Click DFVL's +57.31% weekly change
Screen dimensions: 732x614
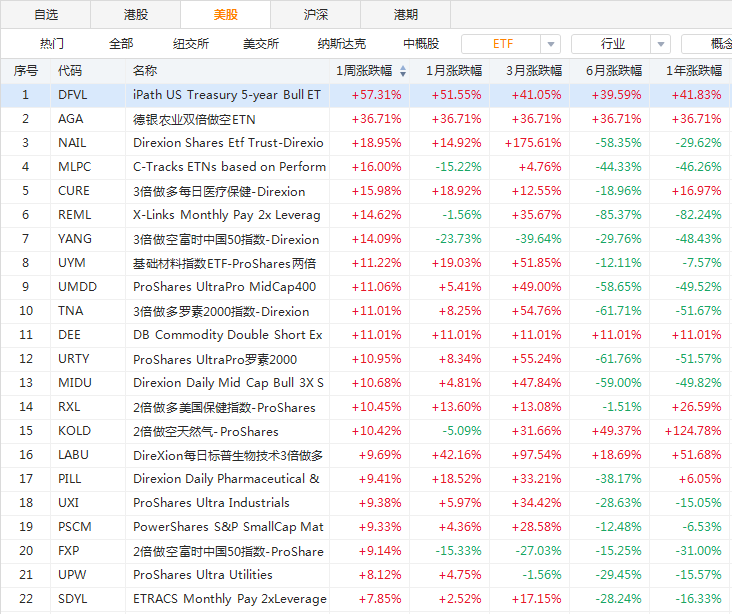point(376,95)
